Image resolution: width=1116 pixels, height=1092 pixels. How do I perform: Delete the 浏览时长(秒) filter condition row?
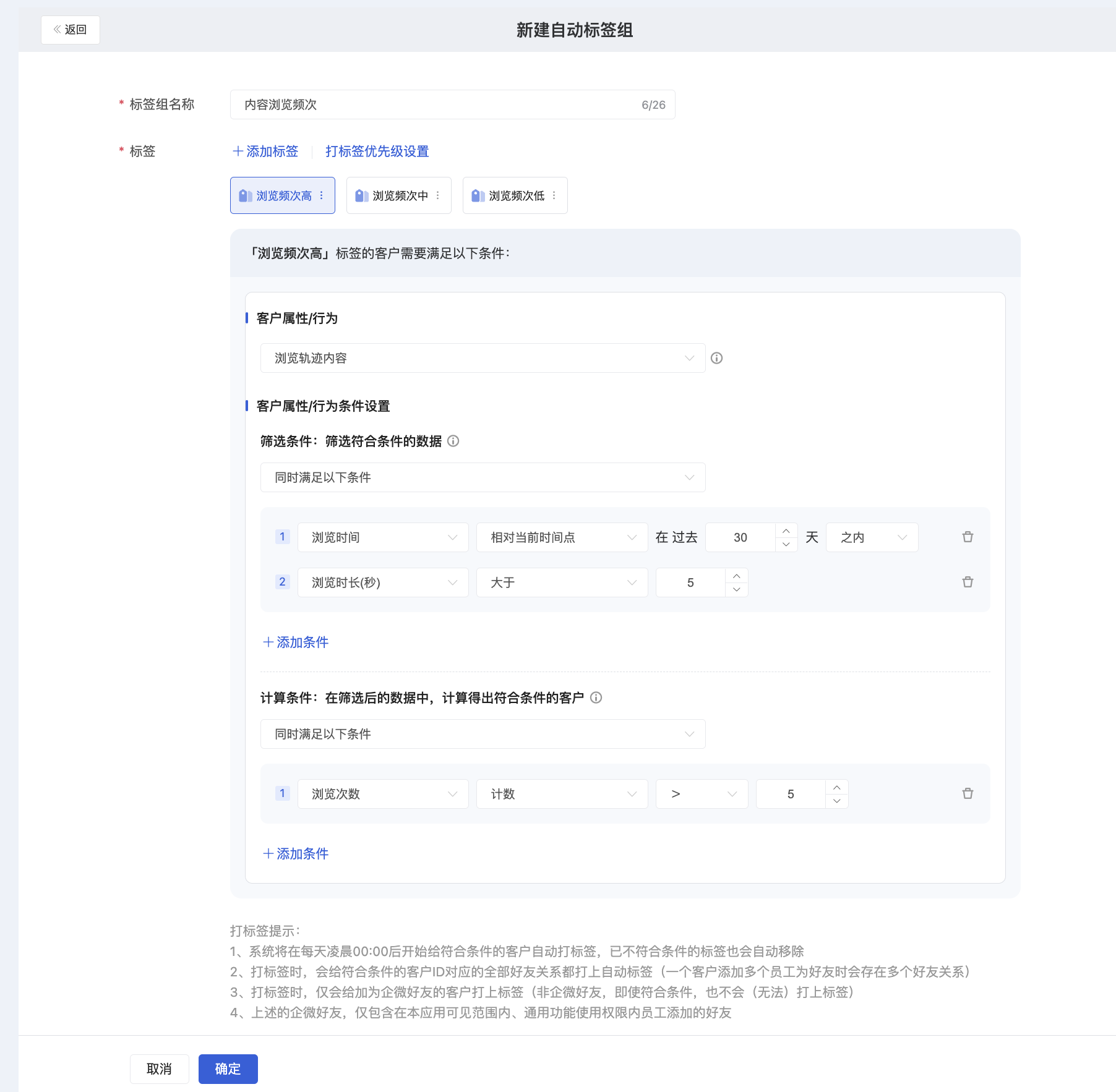point(968,582)
